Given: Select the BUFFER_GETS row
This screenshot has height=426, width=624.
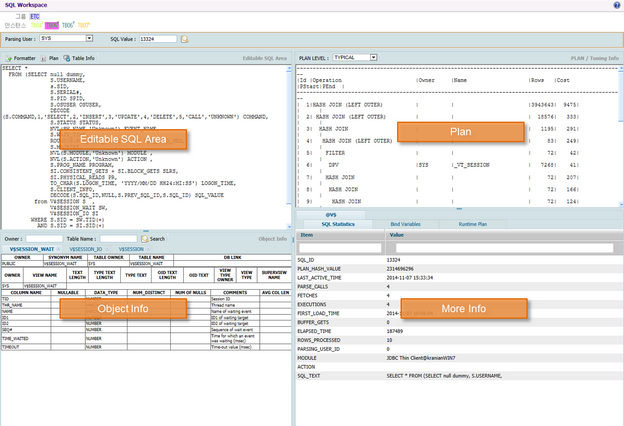Looking at the screenshot, I should 460,322.
